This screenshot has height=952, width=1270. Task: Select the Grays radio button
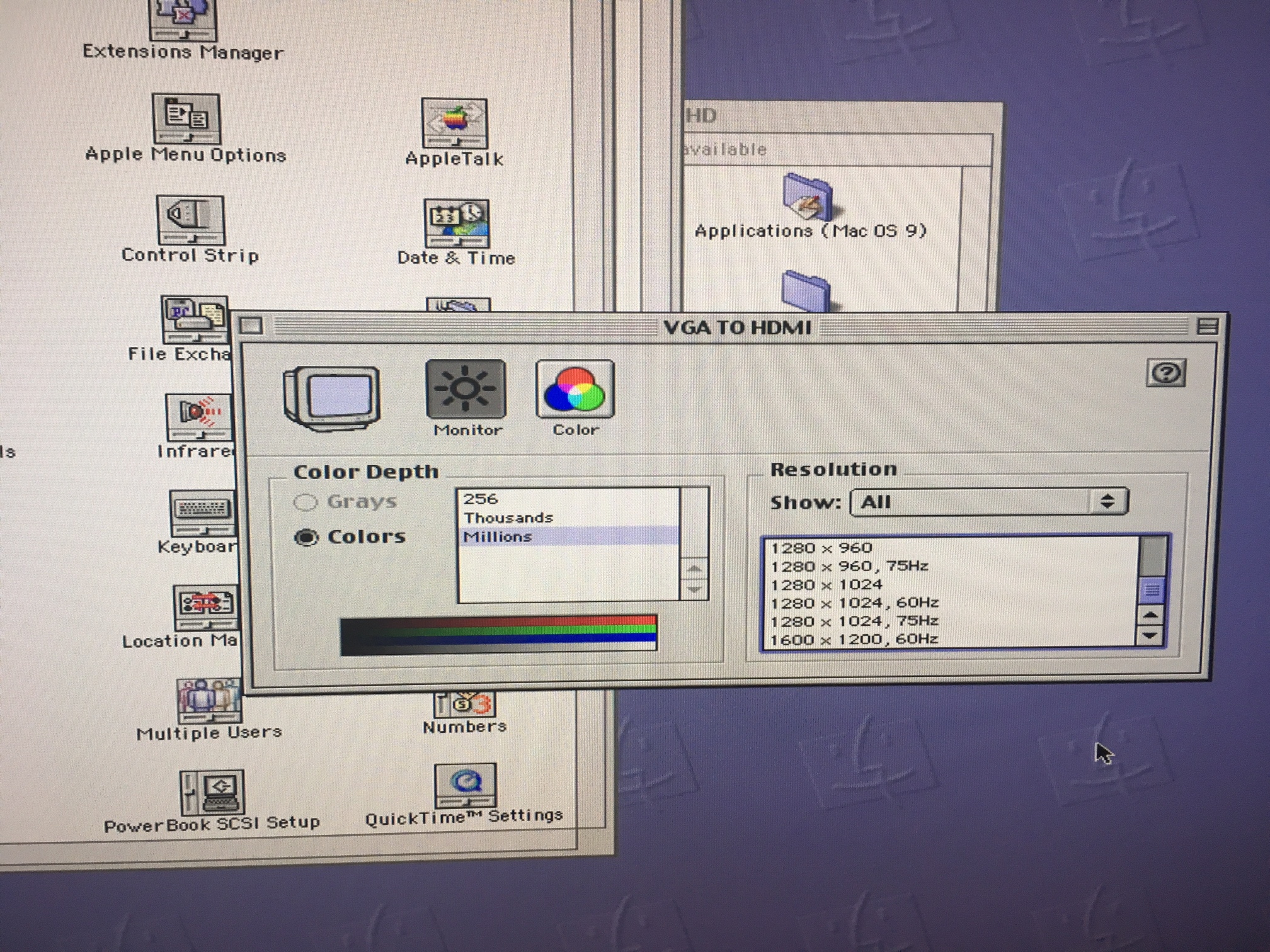coord(306,502)
